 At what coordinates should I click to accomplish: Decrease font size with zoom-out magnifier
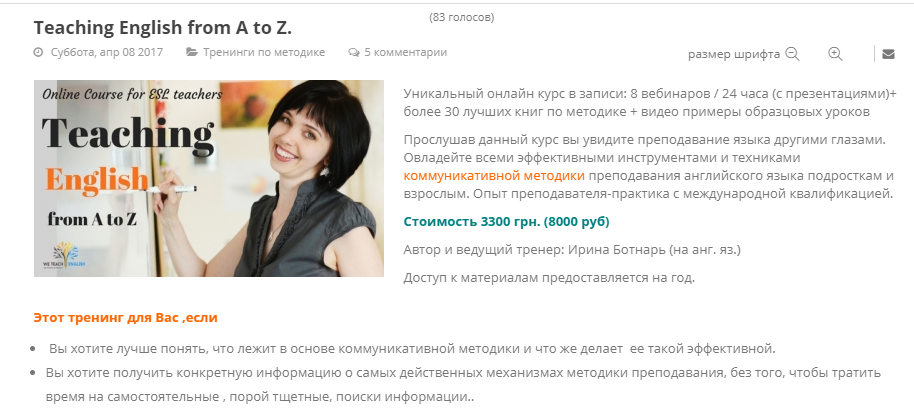click(x=792, y=54)
